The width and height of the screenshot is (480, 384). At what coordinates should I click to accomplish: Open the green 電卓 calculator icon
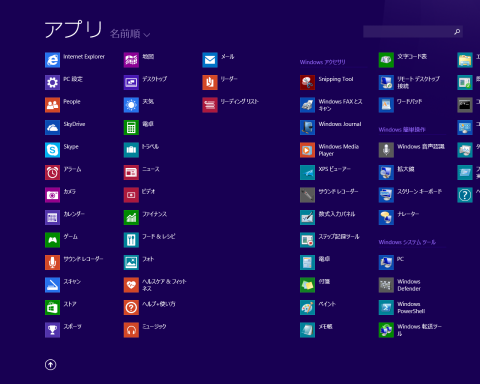pyautogui.click(x=131, y=127)
